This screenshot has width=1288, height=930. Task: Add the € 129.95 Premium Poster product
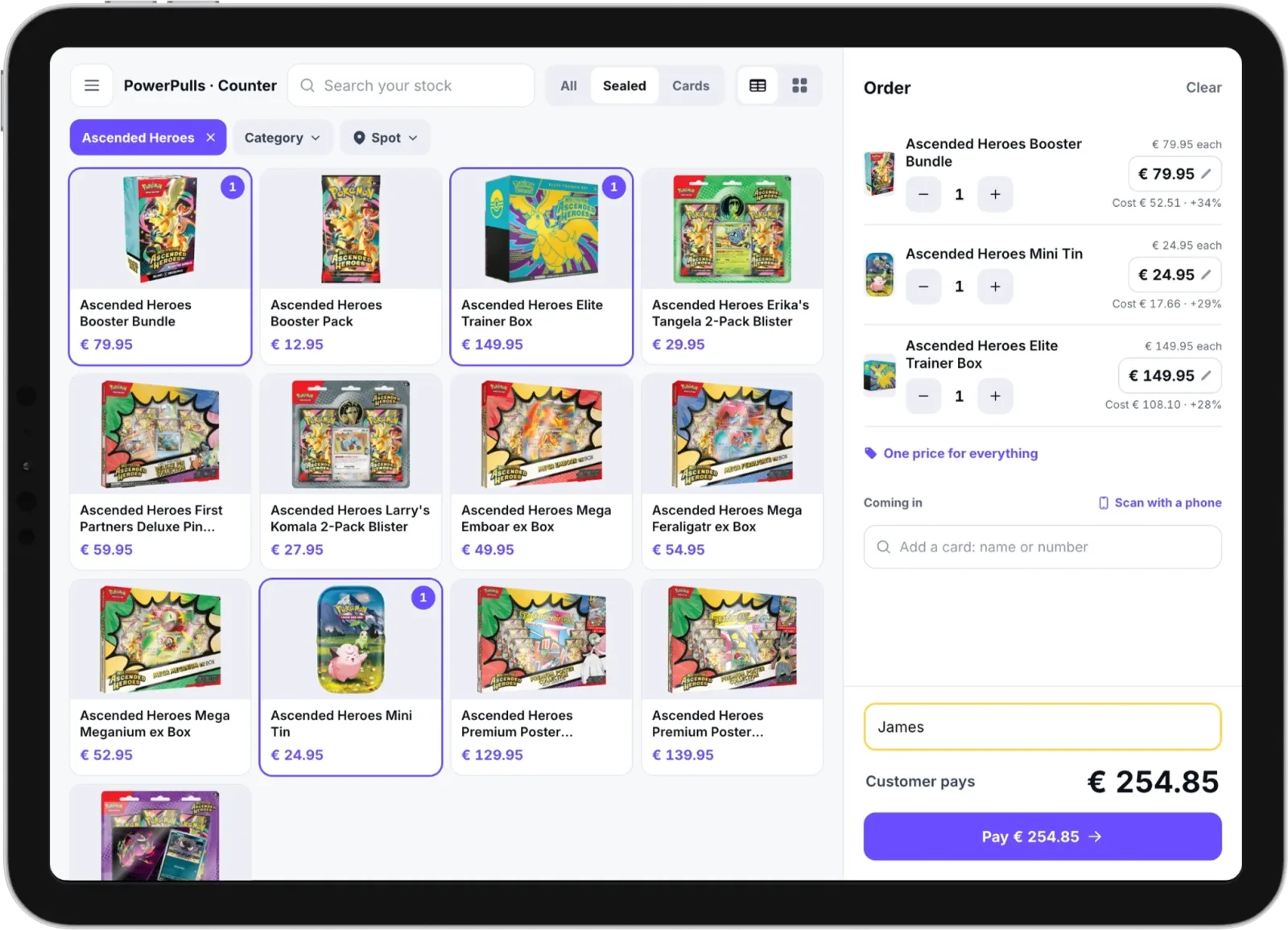(x=542, y=677)
